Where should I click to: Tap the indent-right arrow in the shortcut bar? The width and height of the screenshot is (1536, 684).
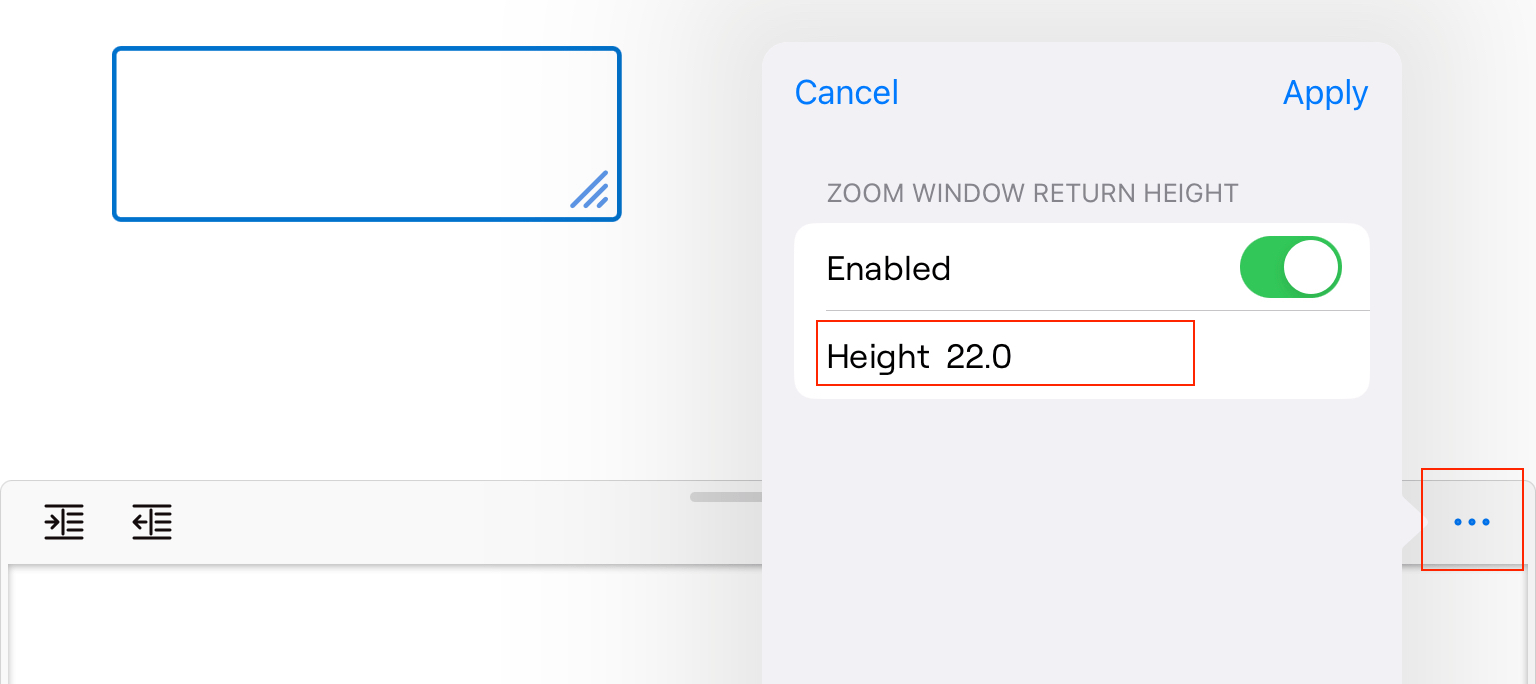pyautogui.click(x=64, y=521)
